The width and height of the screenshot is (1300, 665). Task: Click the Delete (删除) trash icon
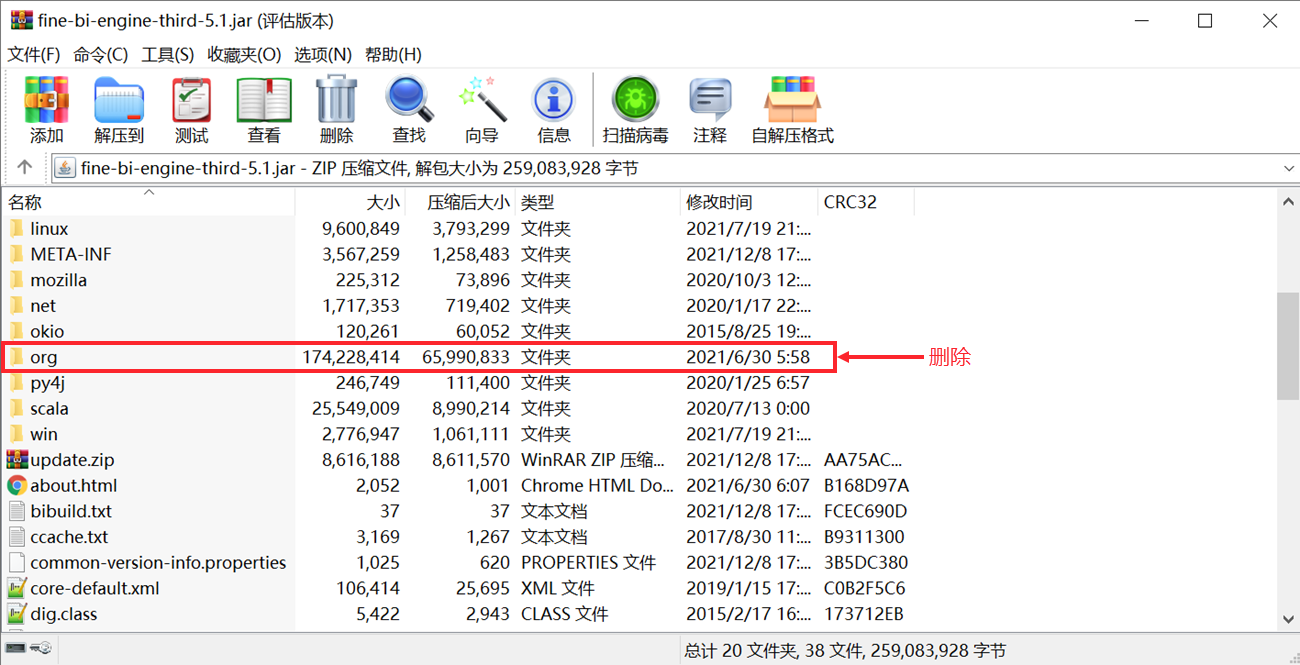(336, 99)
